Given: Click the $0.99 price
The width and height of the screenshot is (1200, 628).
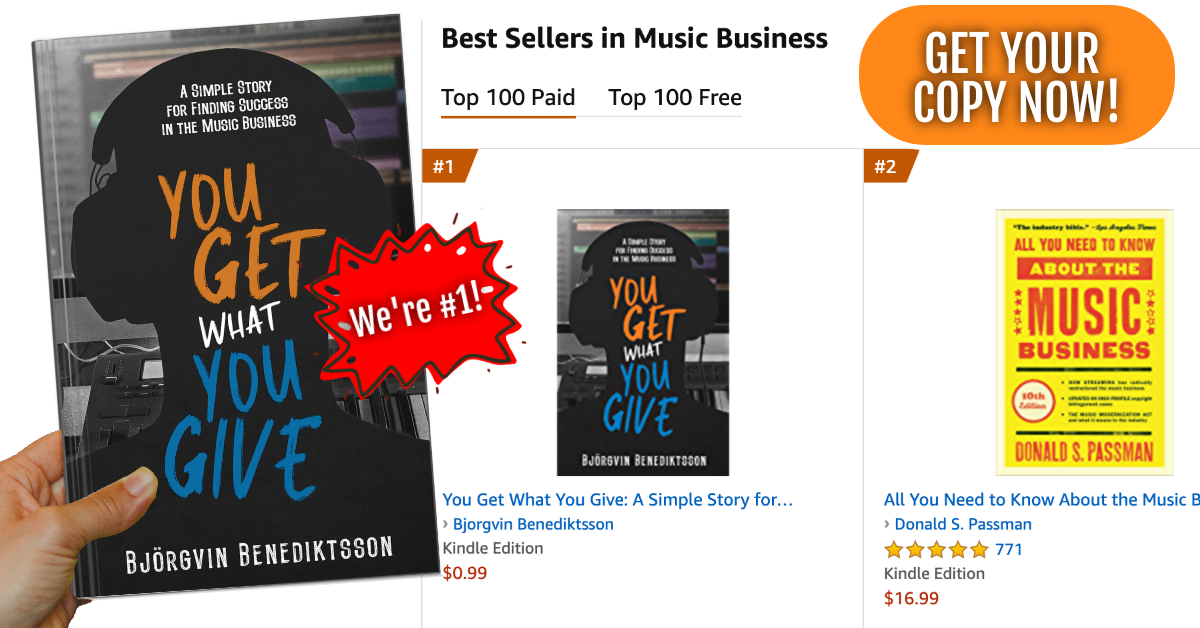Looking at the screenshot, I should point(465,573).
